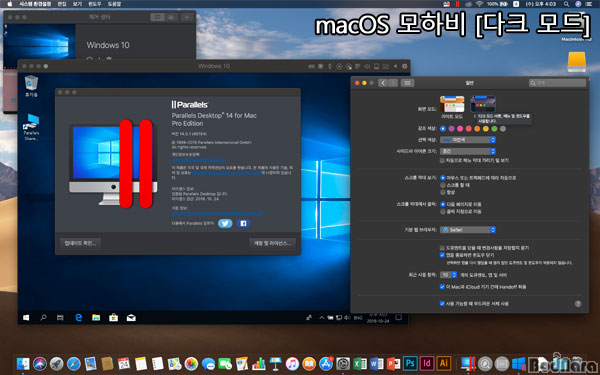
Task: Open Task View in Windows taskbar
Action: (60, 318)
